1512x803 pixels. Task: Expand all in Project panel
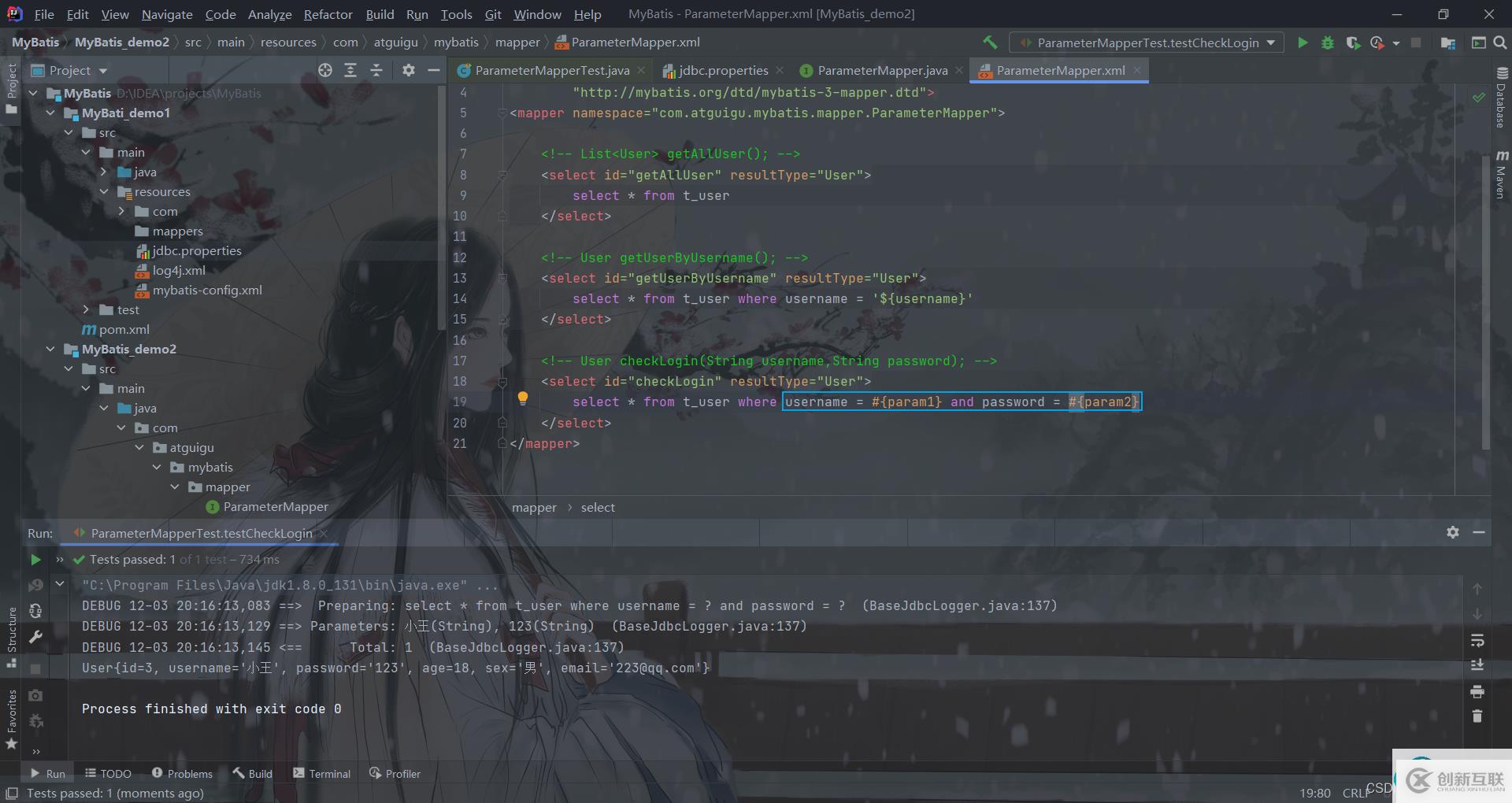(x=350, y=70)
